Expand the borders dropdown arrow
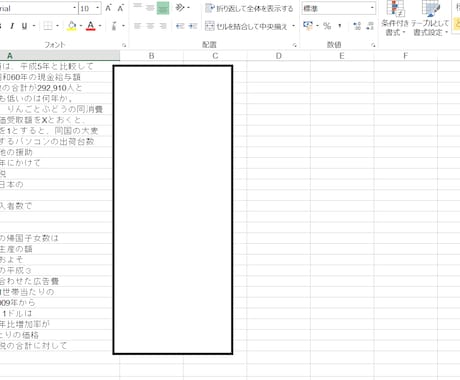Screen dimensions: 460x380 (57, 26)
